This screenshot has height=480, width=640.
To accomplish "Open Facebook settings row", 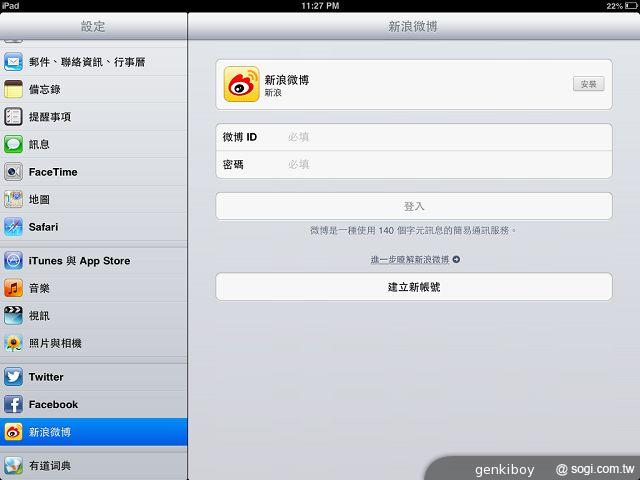I will [x=93, y=404].
